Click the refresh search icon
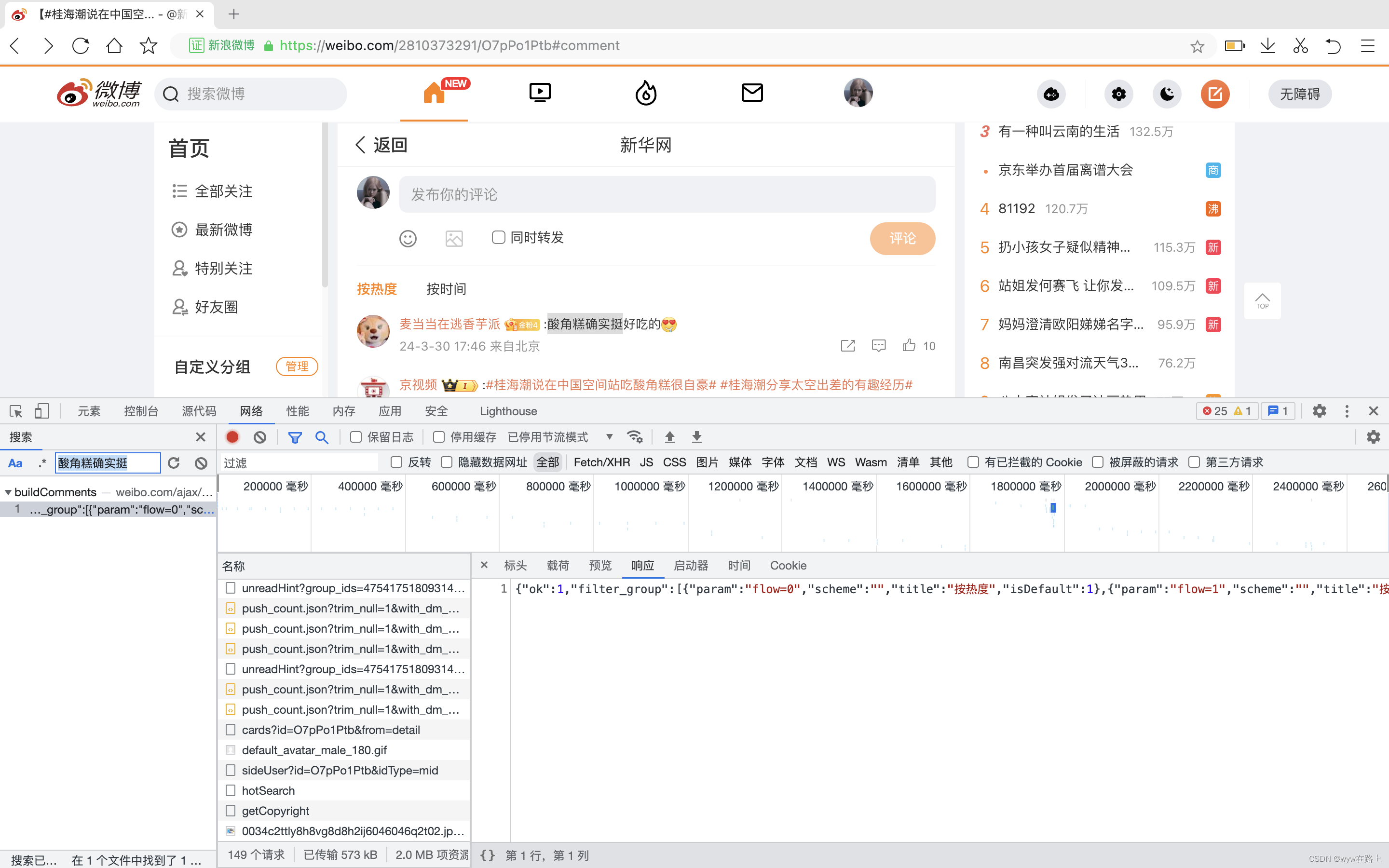The height and width of the screenshot is (868, 1389). [x=173, y=463]
